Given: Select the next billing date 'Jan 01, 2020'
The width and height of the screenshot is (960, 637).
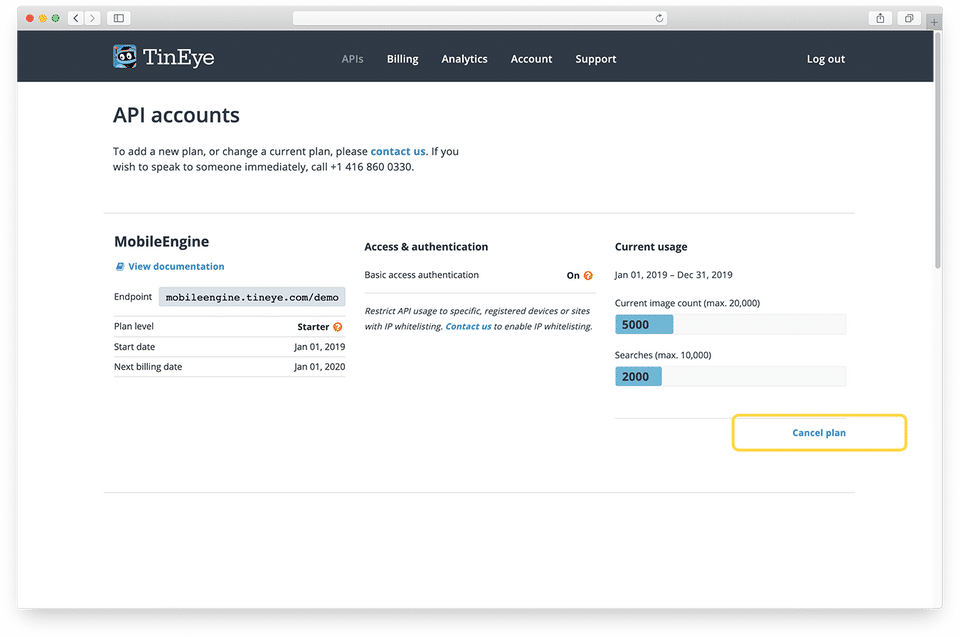Looking at the screenshot, I should (320, 367).
